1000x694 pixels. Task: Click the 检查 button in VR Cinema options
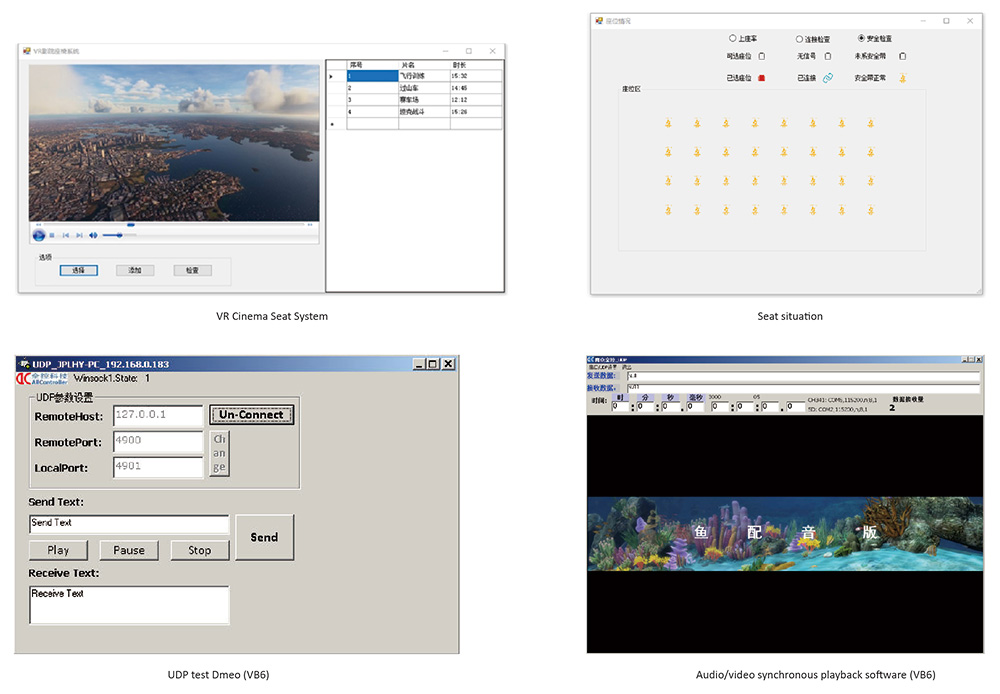click(x=193, y=270)
